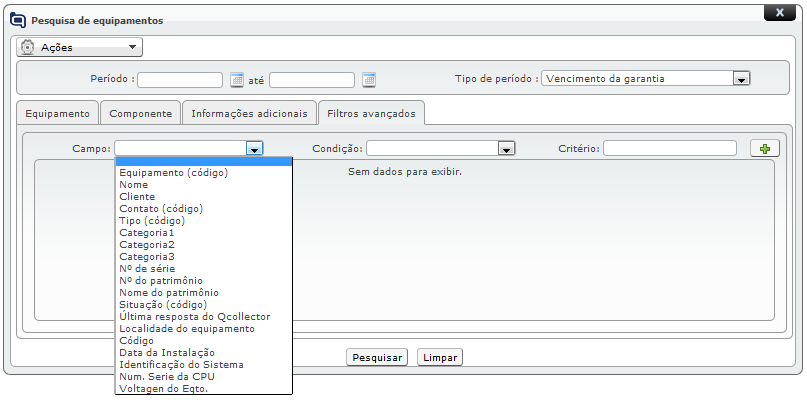Select 'Nº de série' from the list
This screenshot has width=807, height=400.
pos(145,269)
